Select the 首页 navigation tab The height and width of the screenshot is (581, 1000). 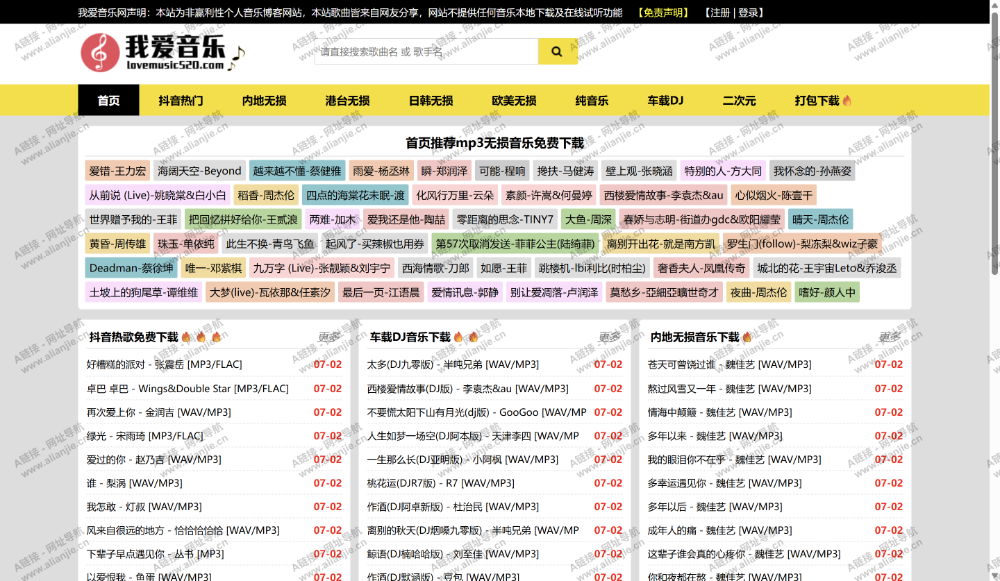(108, 100)
